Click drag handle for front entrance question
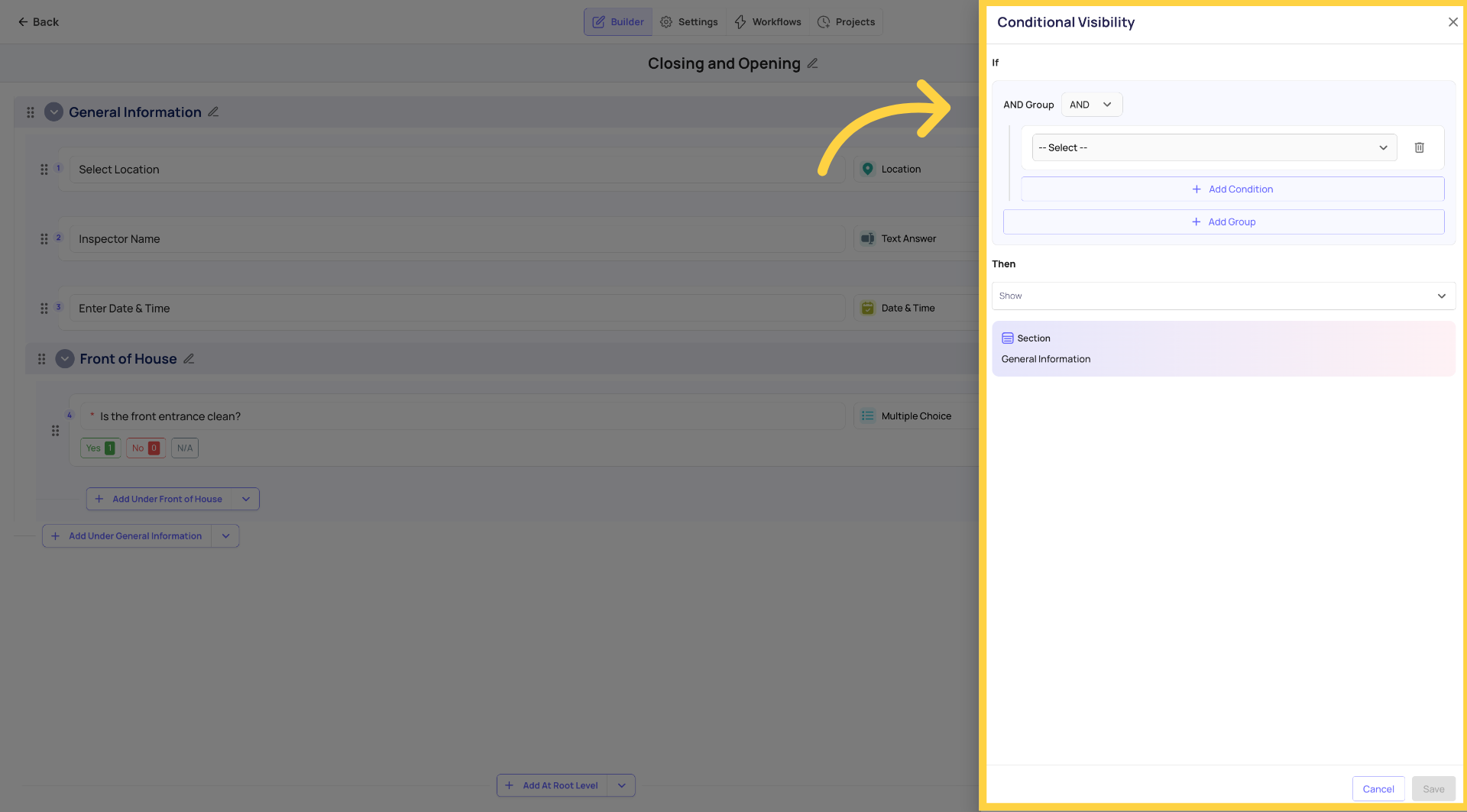This screenshot has height=812, width=1467. (x=55, y=431)
